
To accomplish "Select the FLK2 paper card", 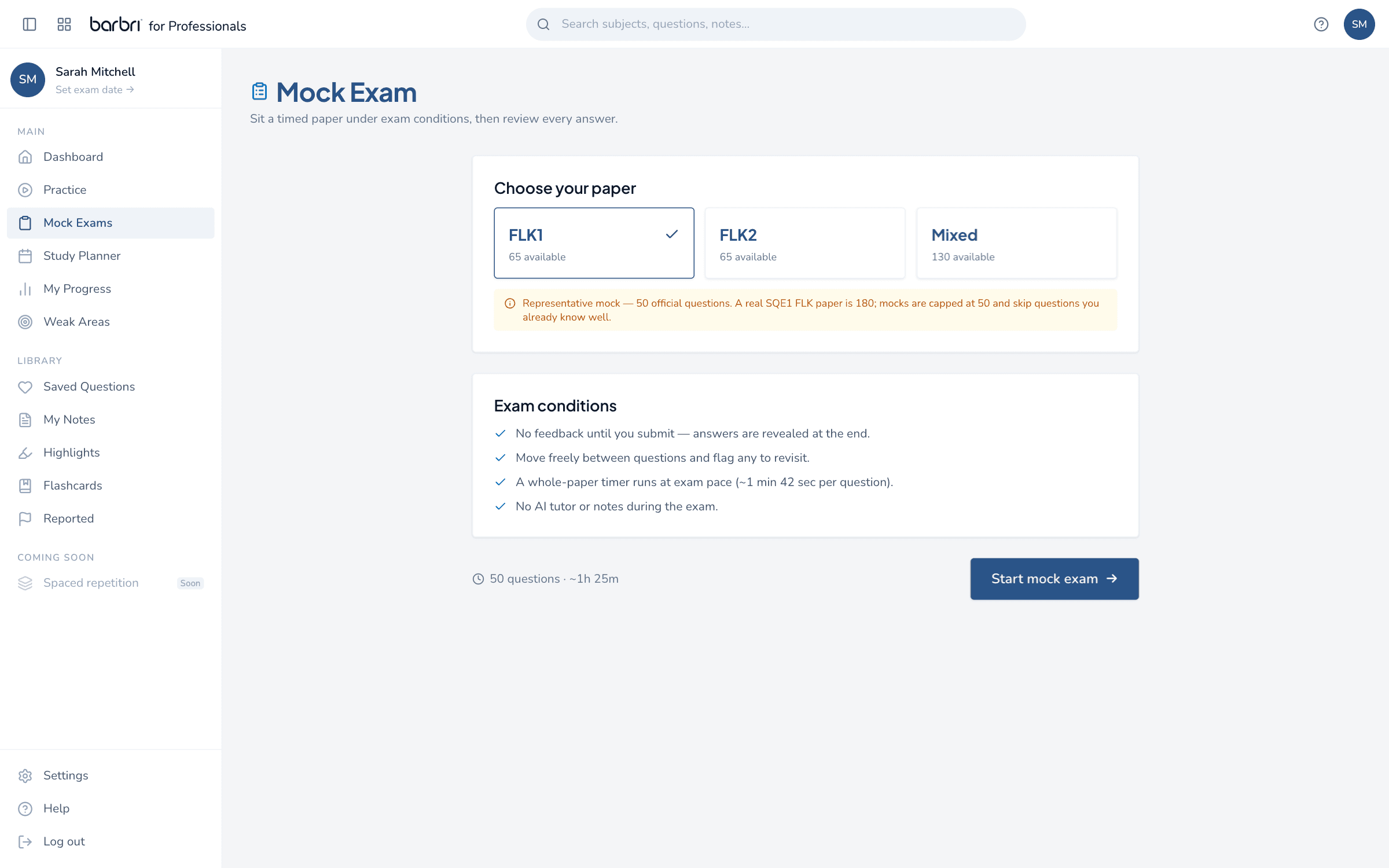I will tap(805, 243).
